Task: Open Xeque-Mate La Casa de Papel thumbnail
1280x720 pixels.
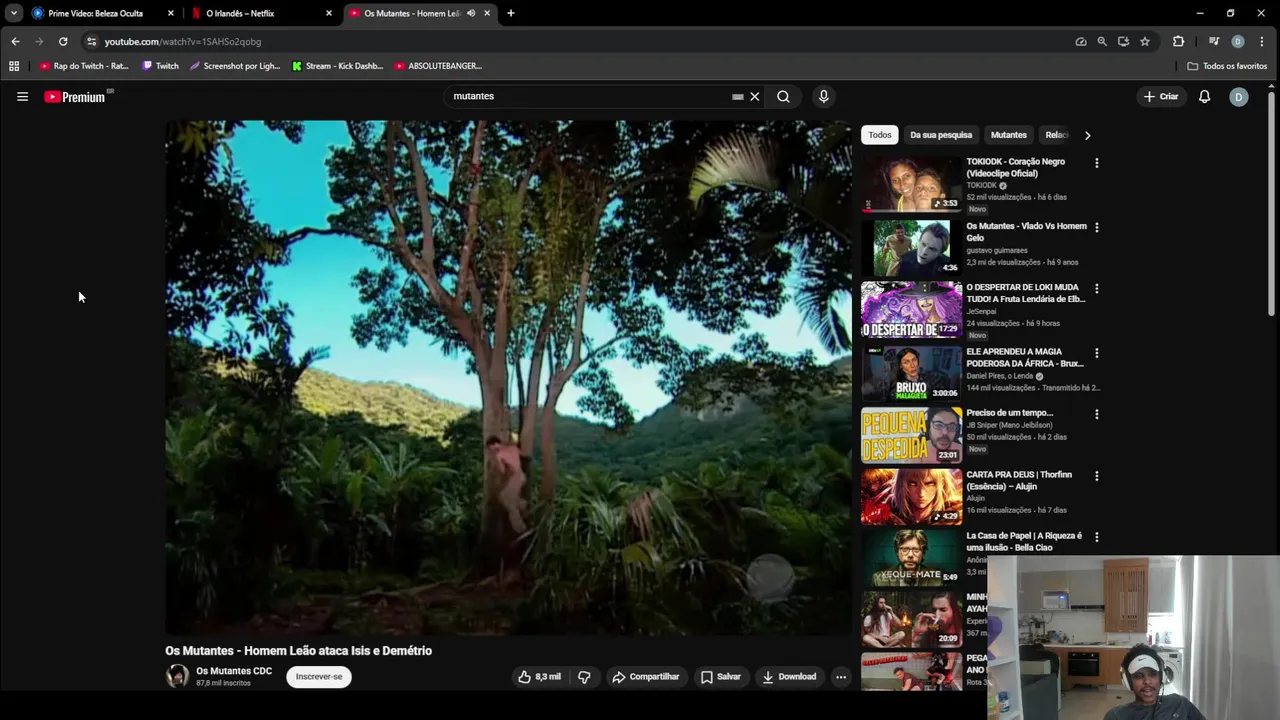Action: 912,557
